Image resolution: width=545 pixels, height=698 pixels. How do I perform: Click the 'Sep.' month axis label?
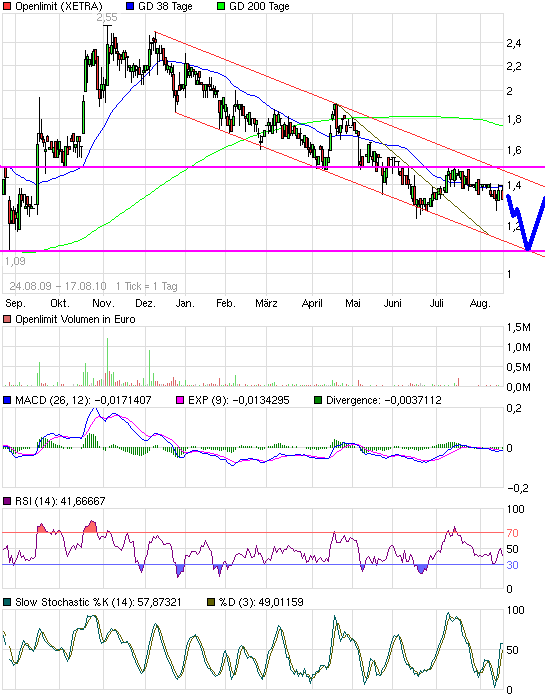(15, 304)
